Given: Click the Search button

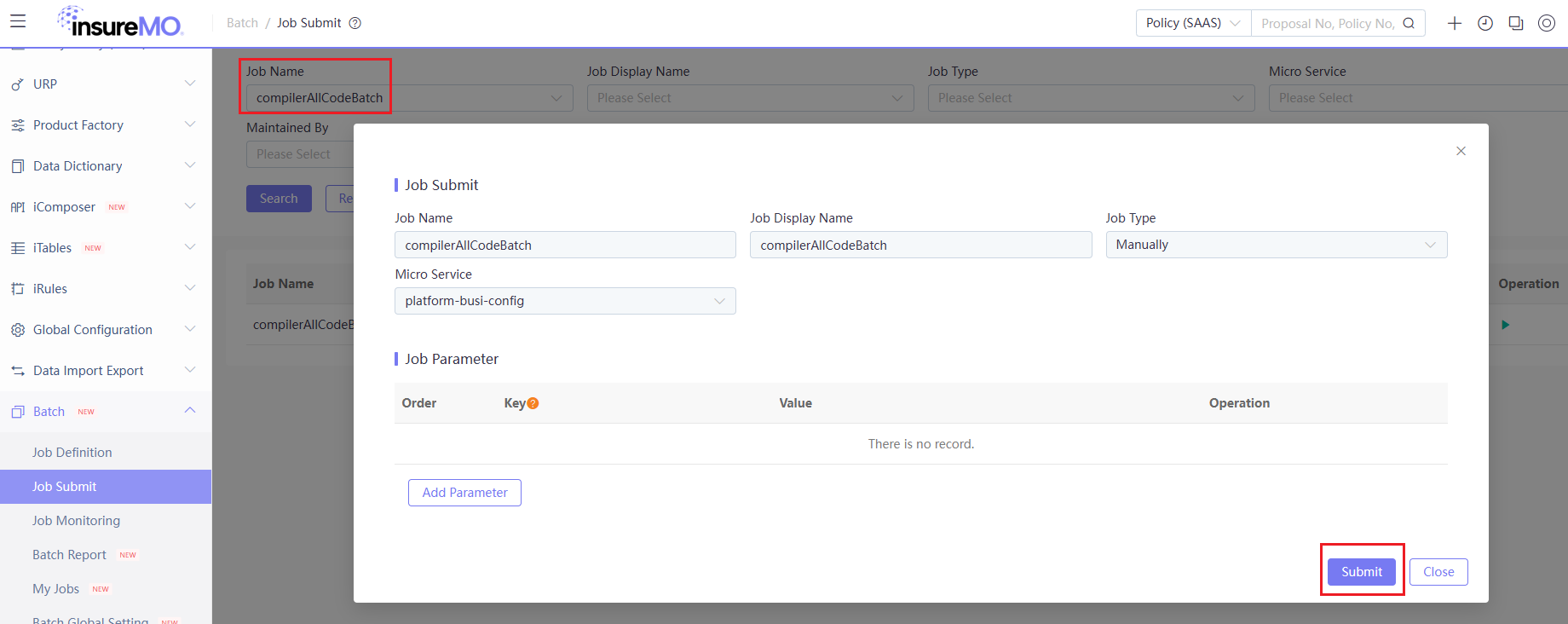Looking at the screenshot, I should [x=279, y=199].
